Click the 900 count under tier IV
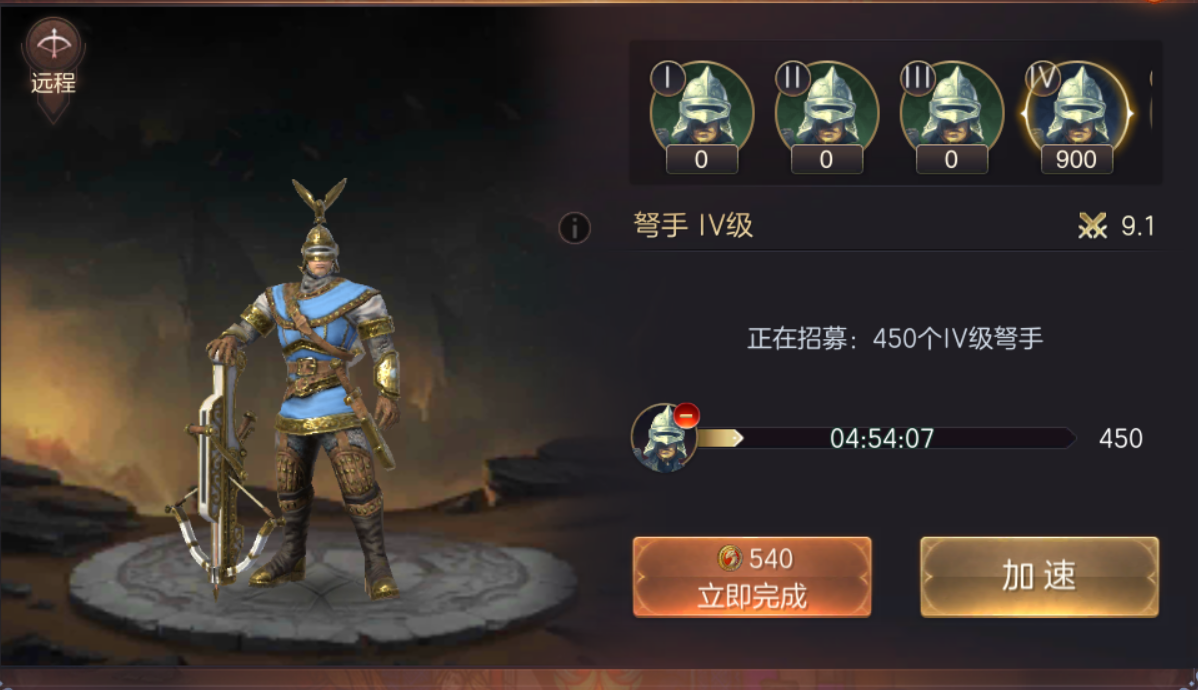The image size is (1198, 690). coord(1076,160)
